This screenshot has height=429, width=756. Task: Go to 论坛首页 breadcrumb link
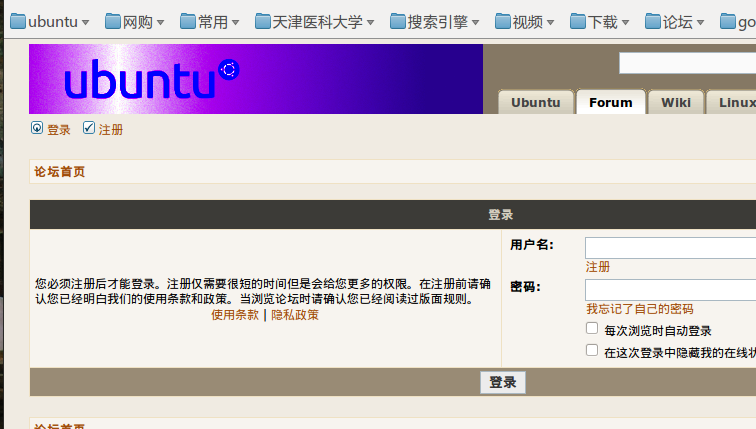(59, 172)
